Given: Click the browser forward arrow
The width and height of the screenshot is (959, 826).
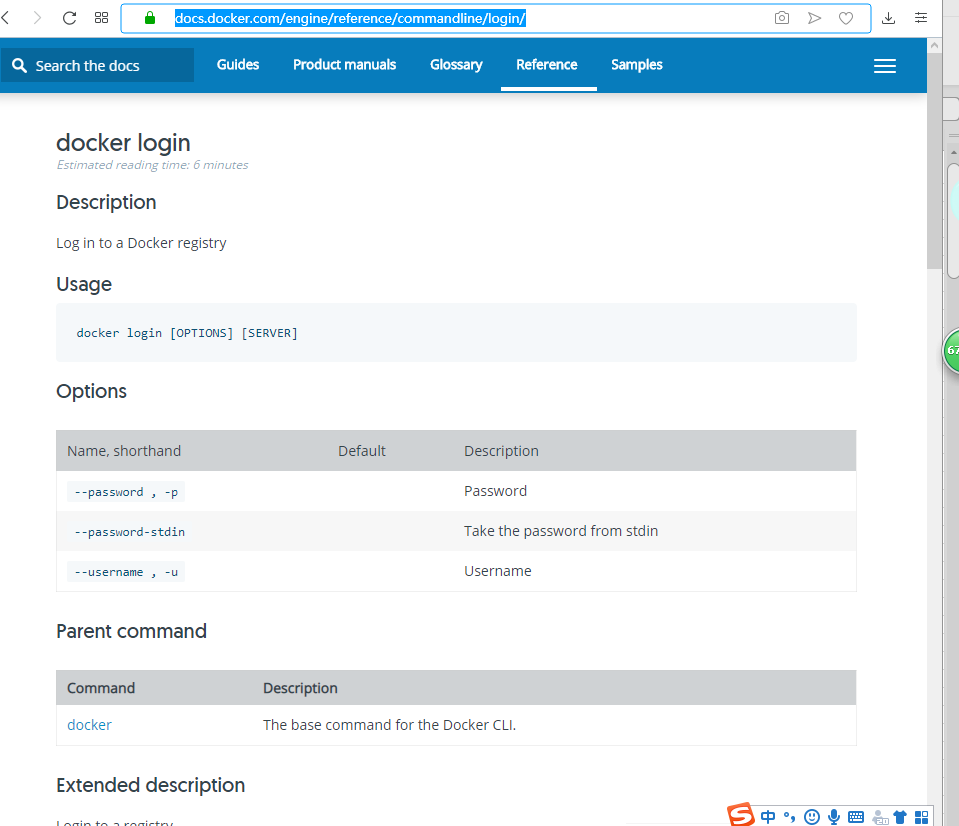Looking at the screenshot, I should pyautogui.click(x=37, y=18).
